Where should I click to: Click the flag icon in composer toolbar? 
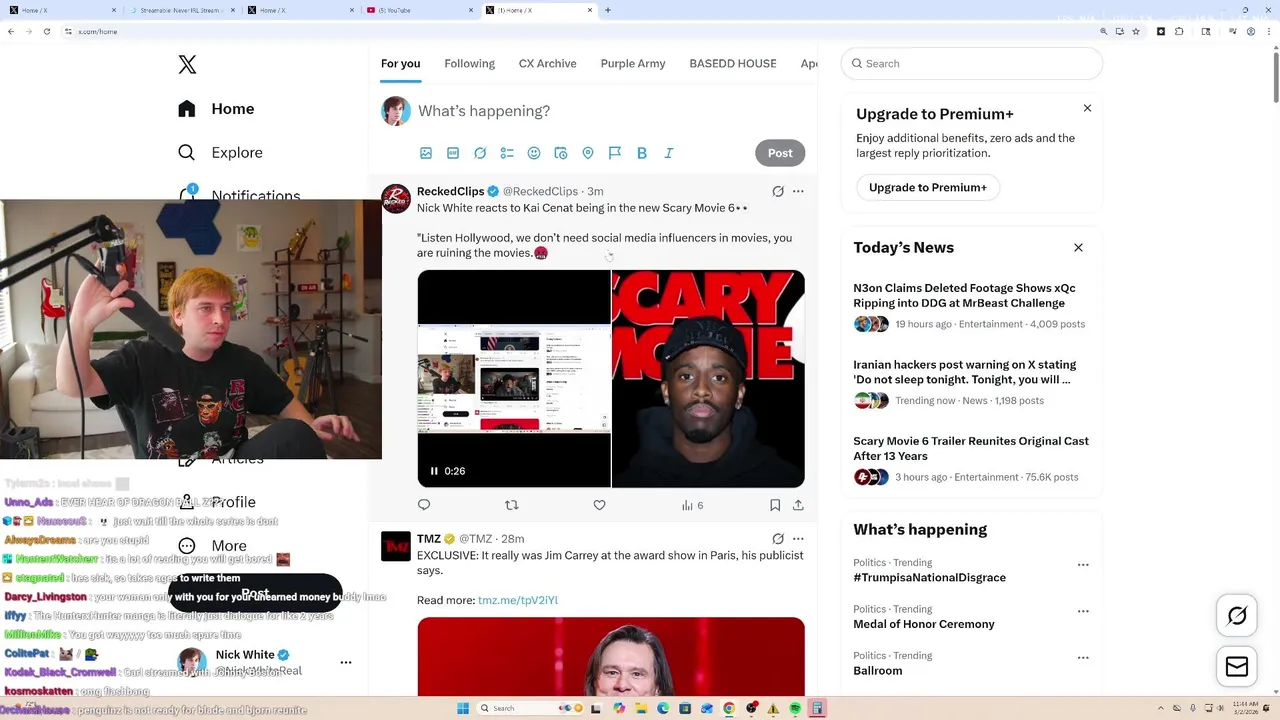tap(615, 153)
